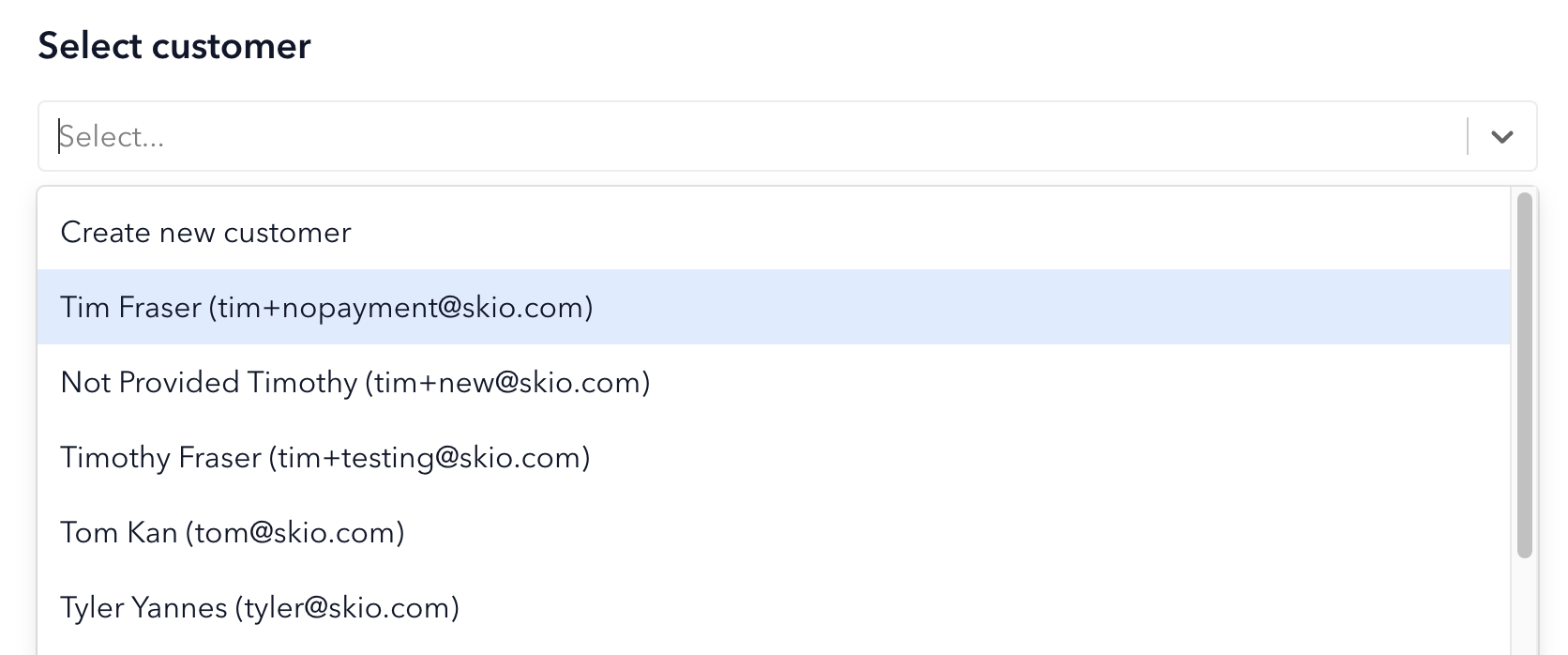Pick Not Provided Timothy customer entry
Screen dimensions: 1568x655
pos(774,382)
